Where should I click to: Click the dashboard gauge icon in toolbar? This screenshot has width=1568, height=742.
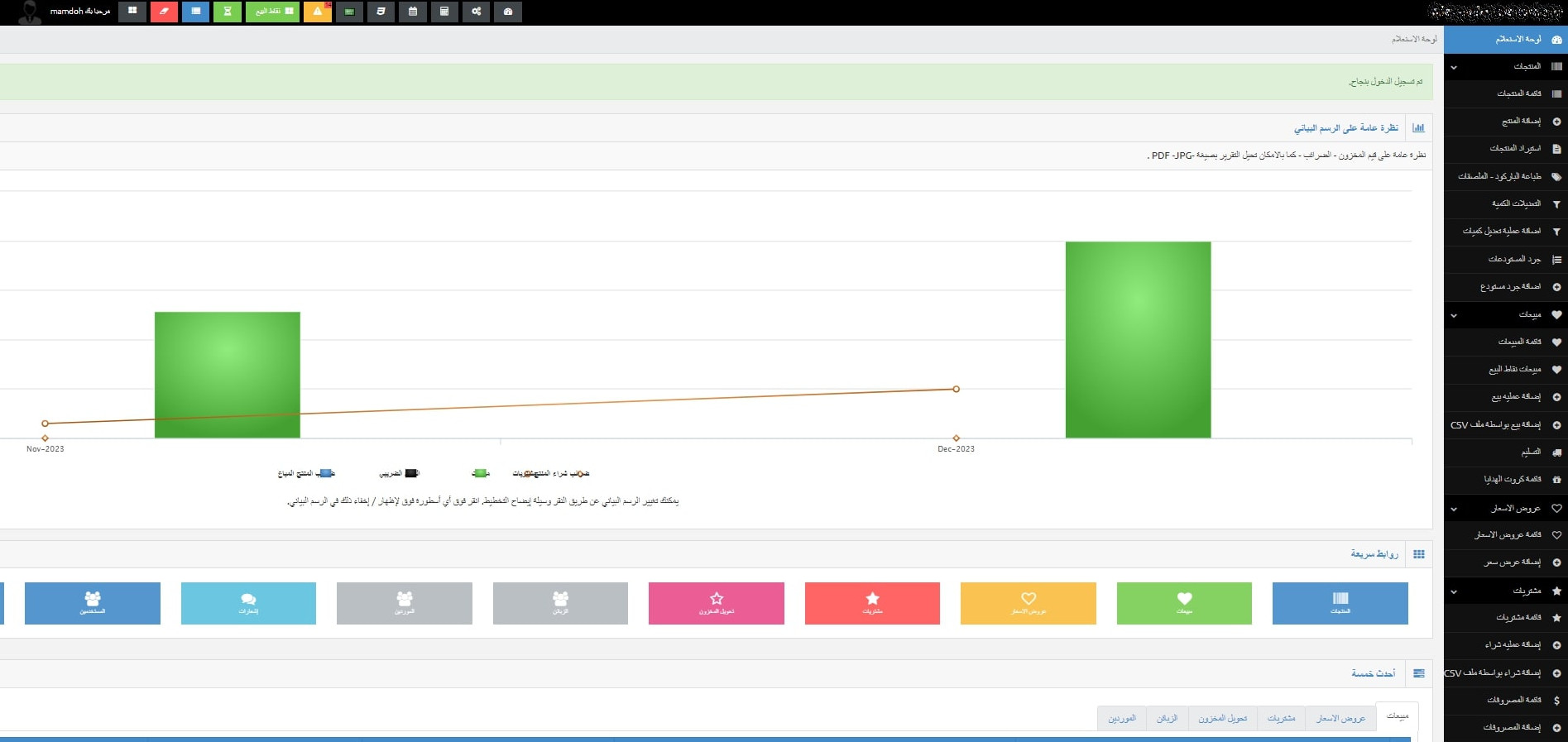tap(507, 12)
